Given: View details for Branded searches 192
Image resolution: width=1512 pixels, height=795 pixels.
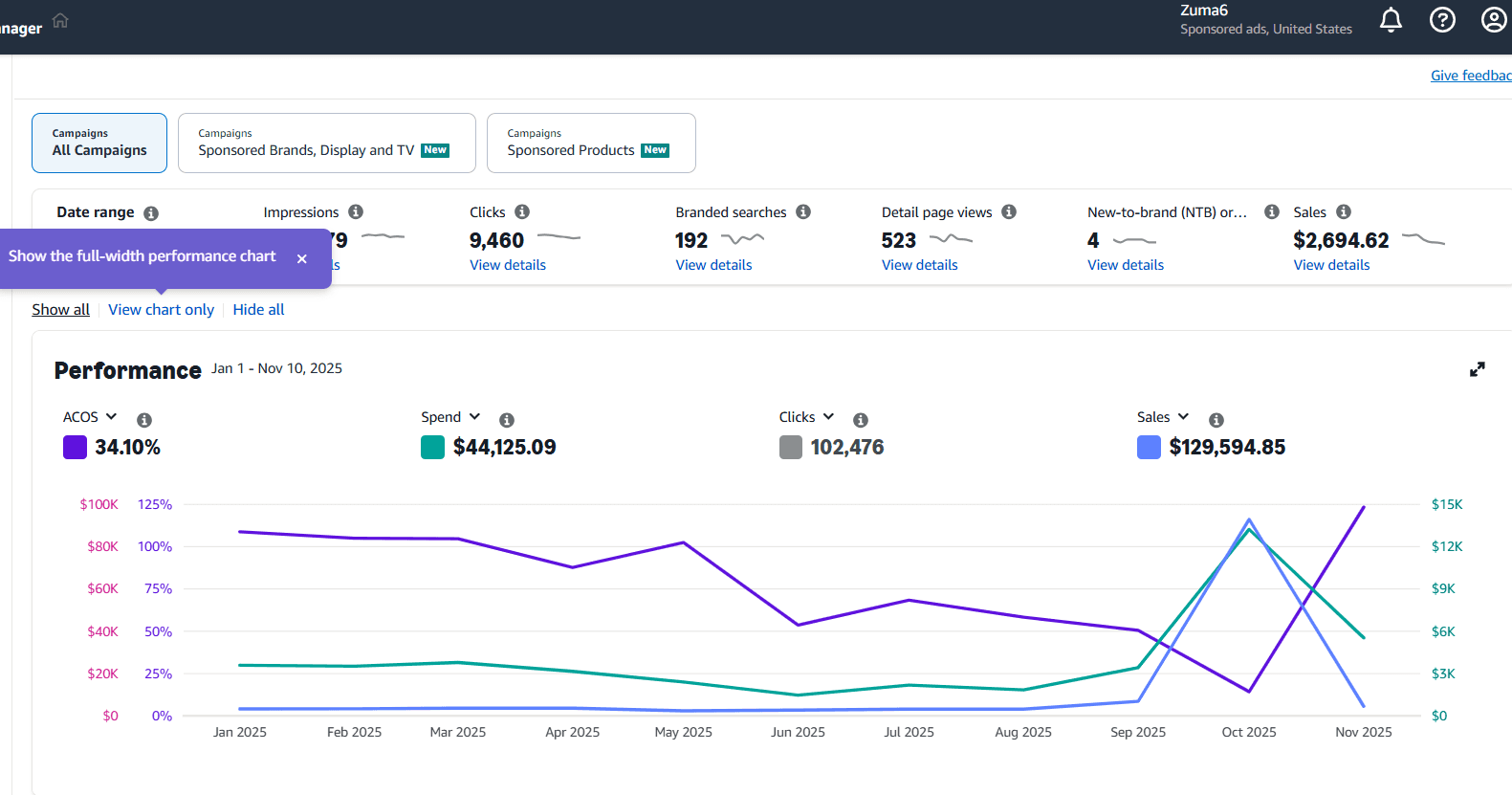Looking at the screenshot, I should click(x=713, y=265).
